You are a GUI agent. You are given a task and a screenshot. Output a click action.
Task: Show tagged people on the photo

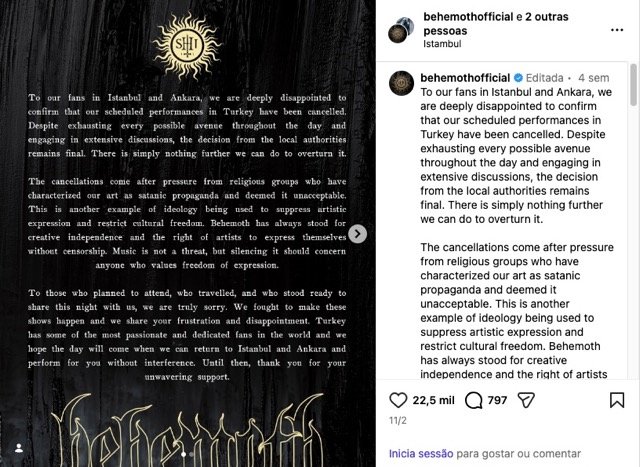[x=18, y=449]
